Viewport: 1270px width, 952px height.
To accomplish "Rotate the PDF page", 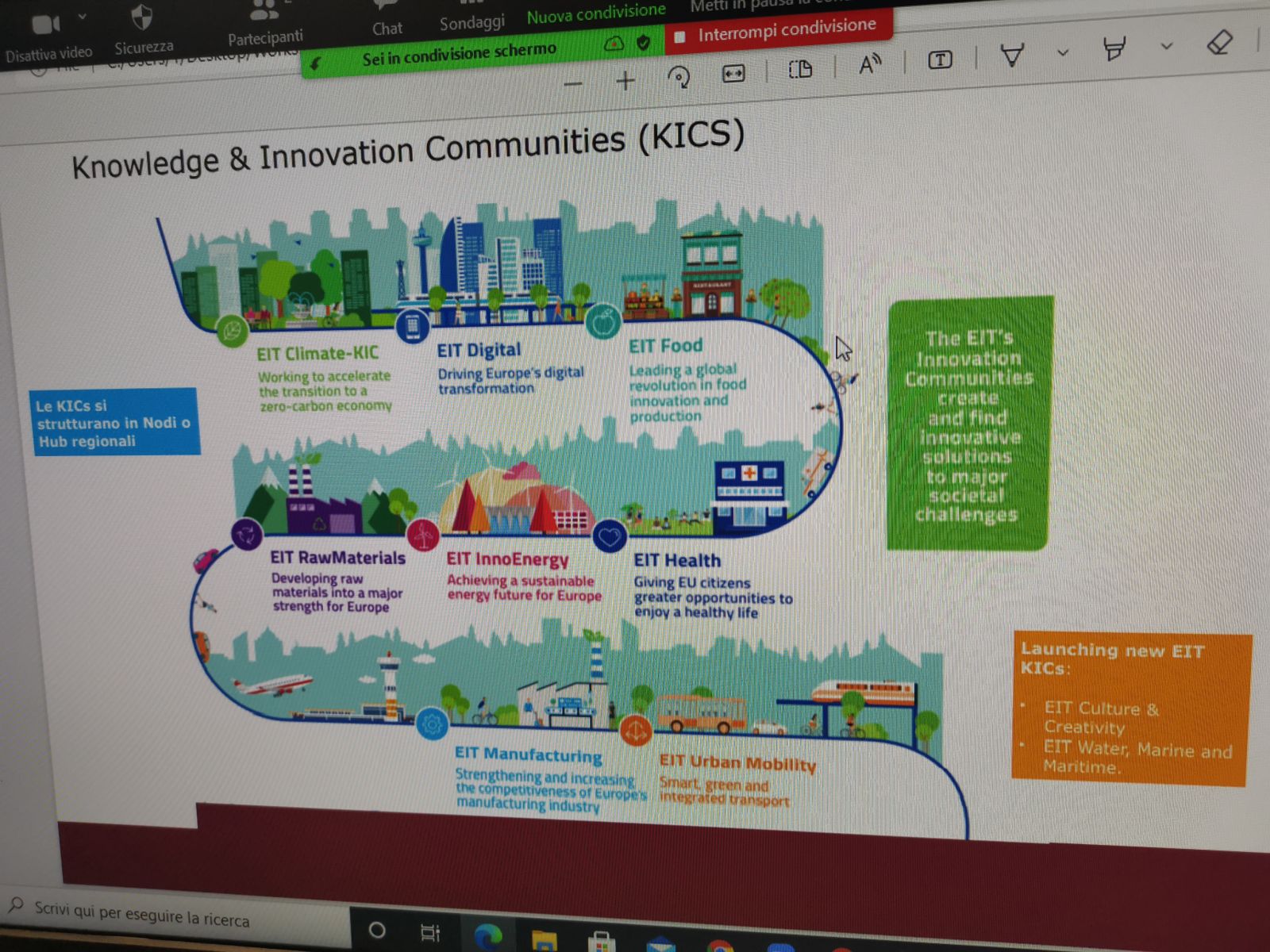I will coord(679,77).
